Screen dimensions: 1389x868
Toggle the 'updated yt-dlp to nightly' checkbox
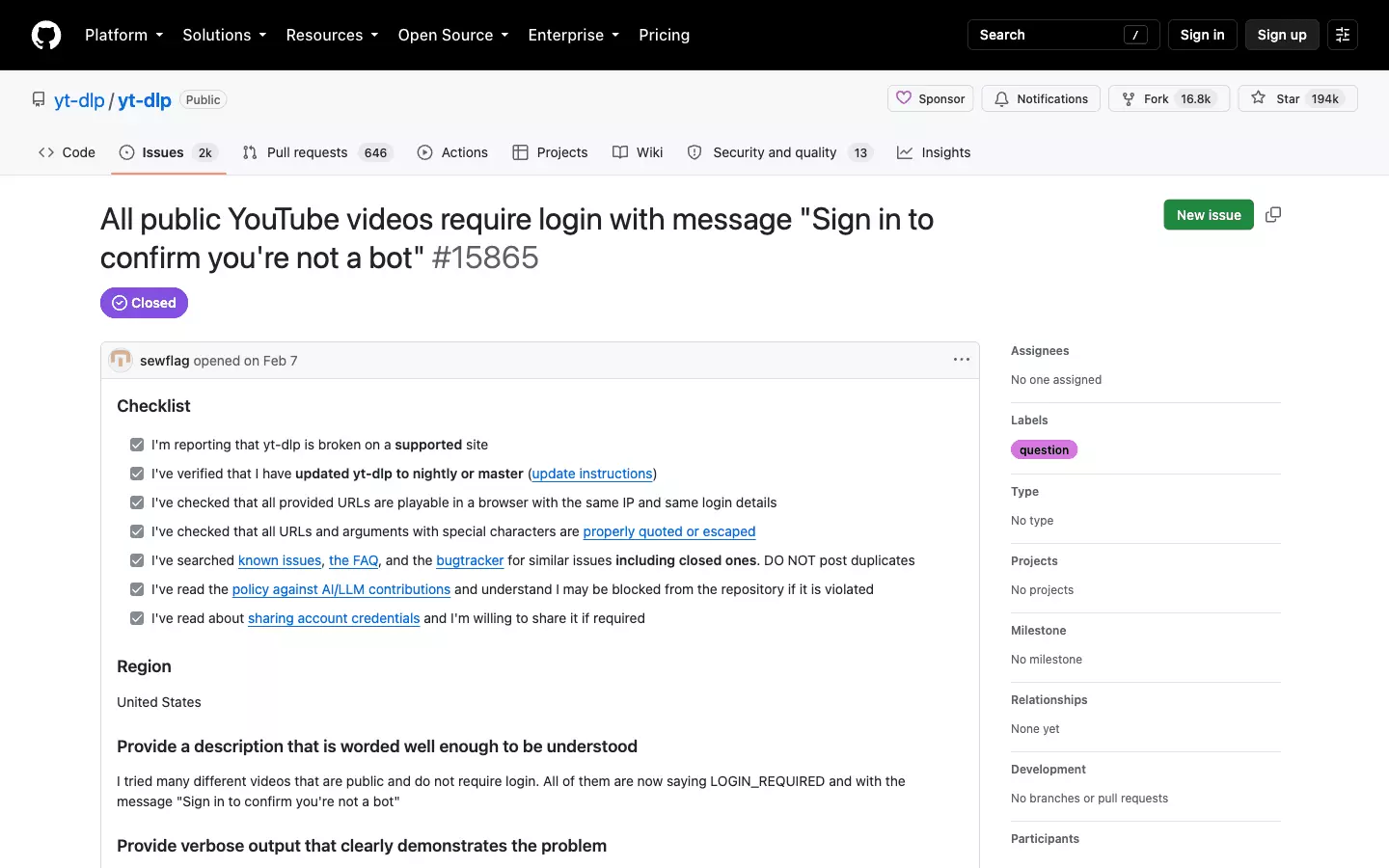137,474
